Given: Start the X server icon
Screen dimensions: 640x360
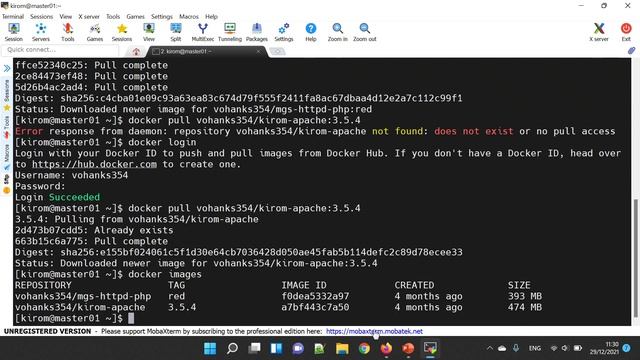Looking at the screenshot, I should tap(599, 32).
